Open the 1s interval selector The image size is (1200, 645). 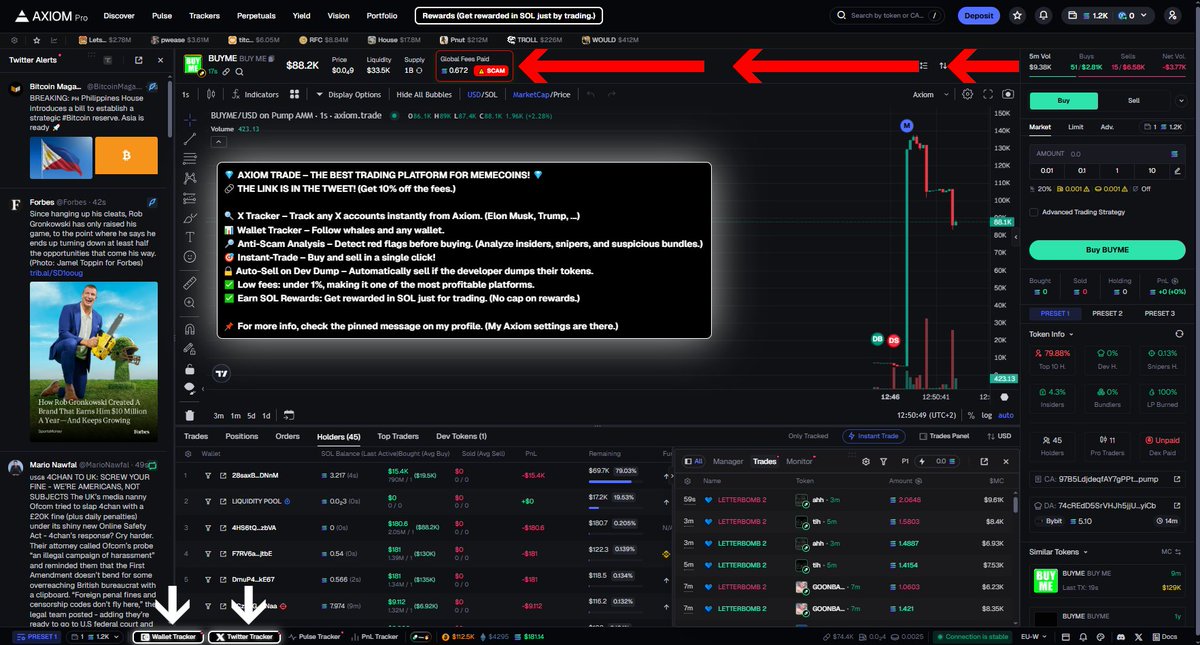(x=186, y=94)
